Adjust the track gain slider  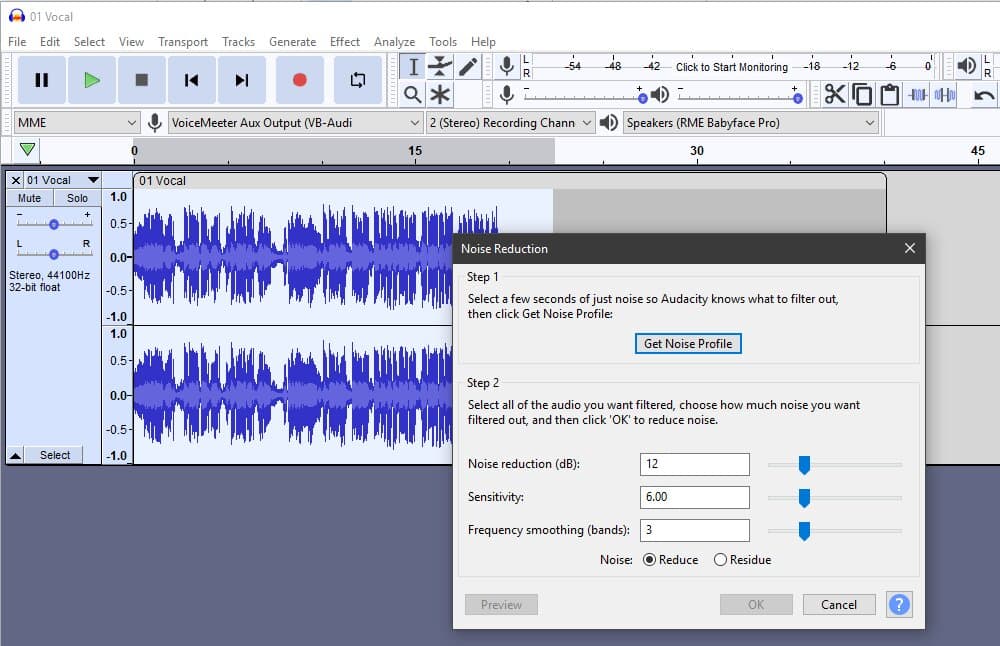tap(54, 224)
